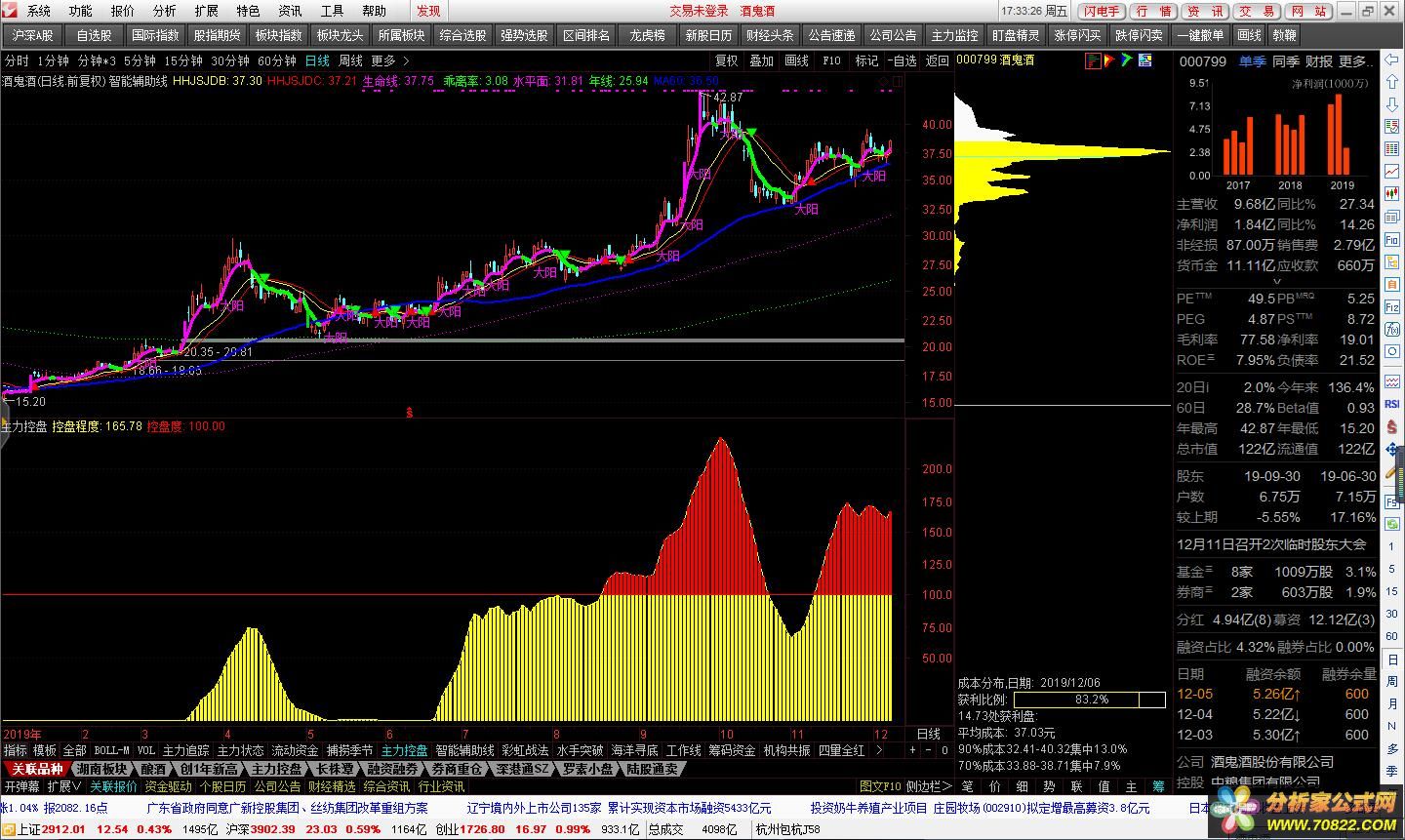Select 智能辅助线 indicator tab
Image resolution: width=1405 pixels, height=840 pixels.
tap(464, 751)
